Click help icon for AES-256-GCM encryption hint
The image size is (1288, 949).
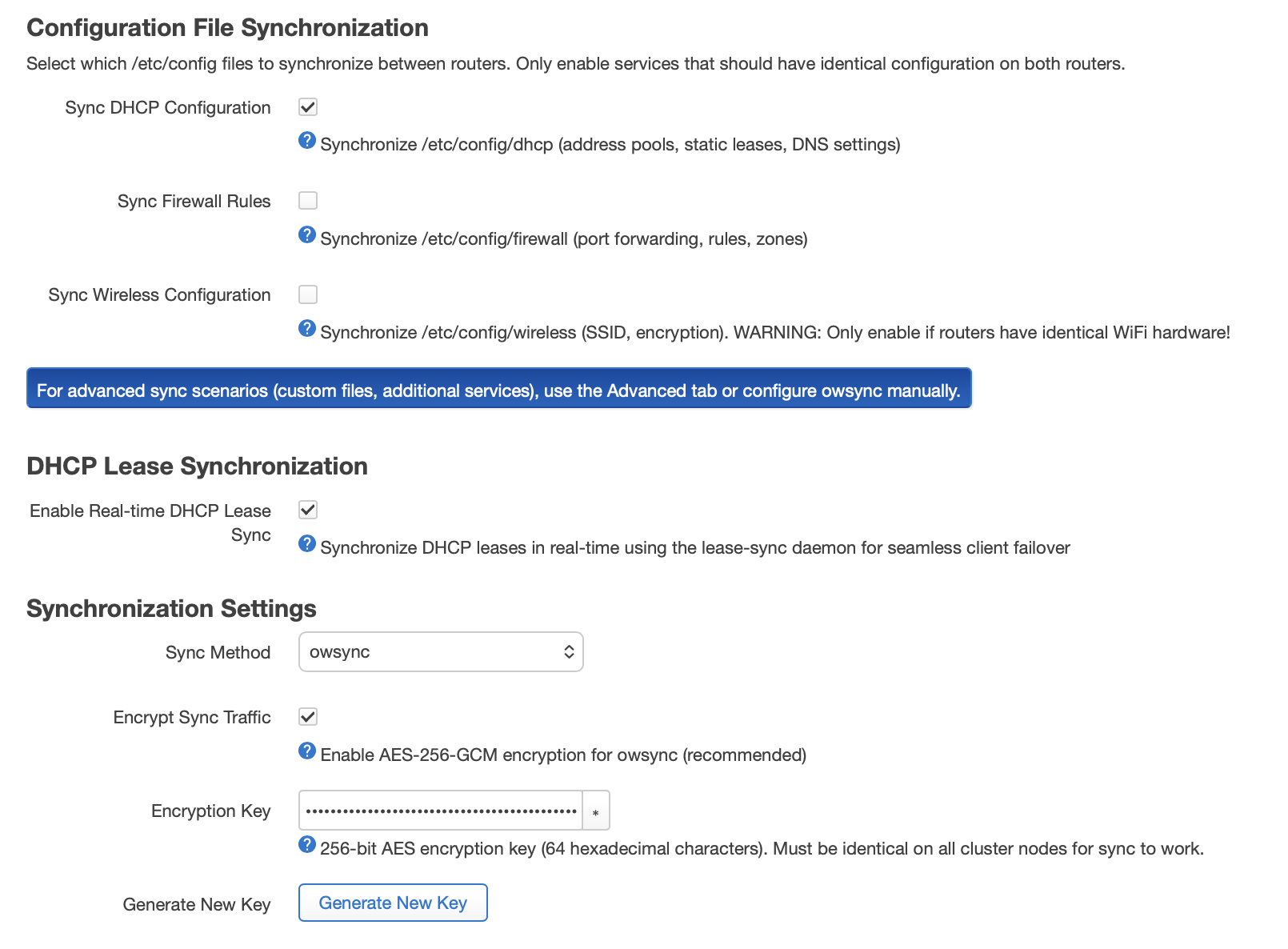(307, 751)
